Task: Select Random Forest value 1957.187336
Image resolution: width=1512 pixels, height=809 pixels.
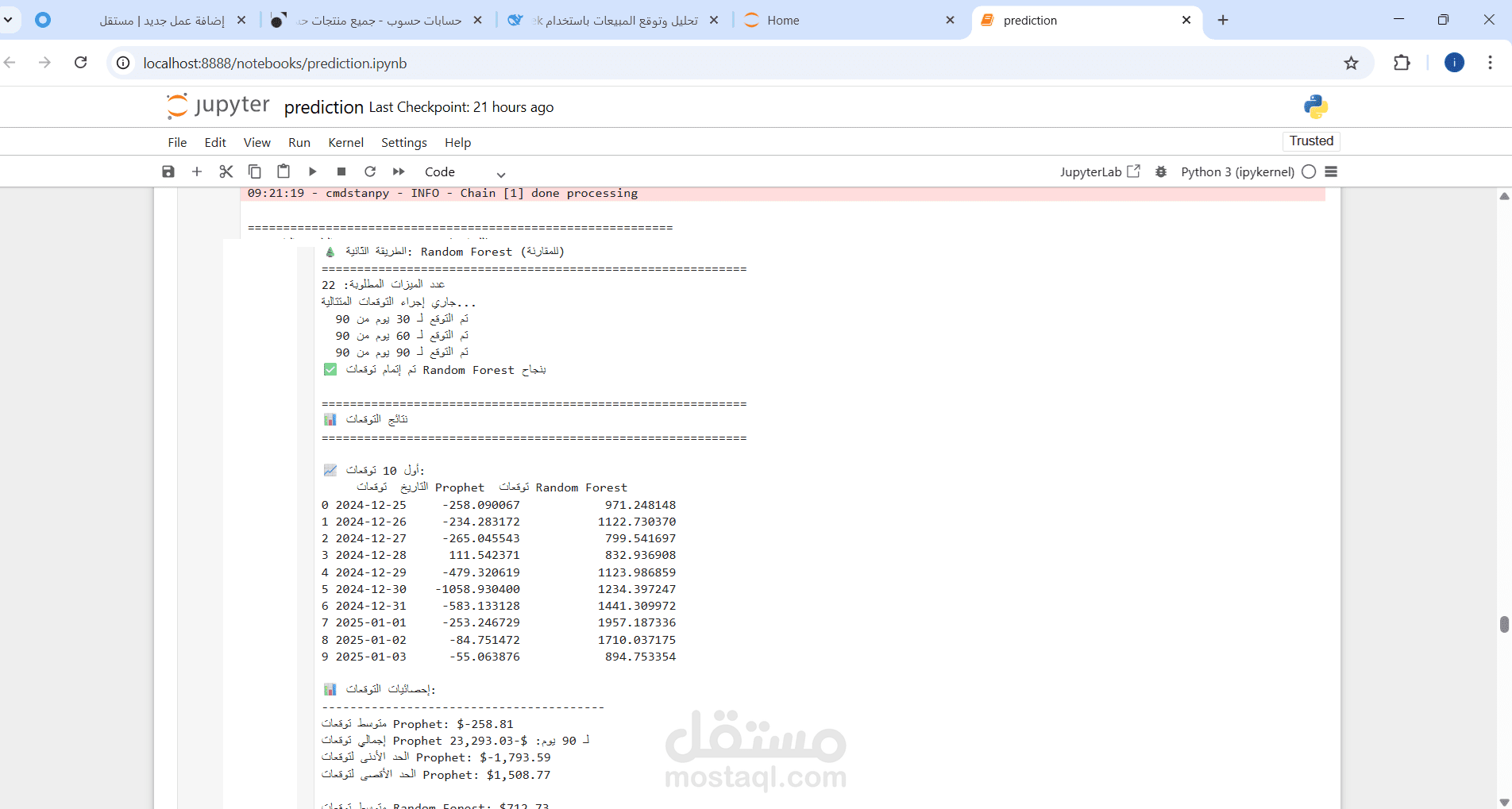Action: [637, 622]
